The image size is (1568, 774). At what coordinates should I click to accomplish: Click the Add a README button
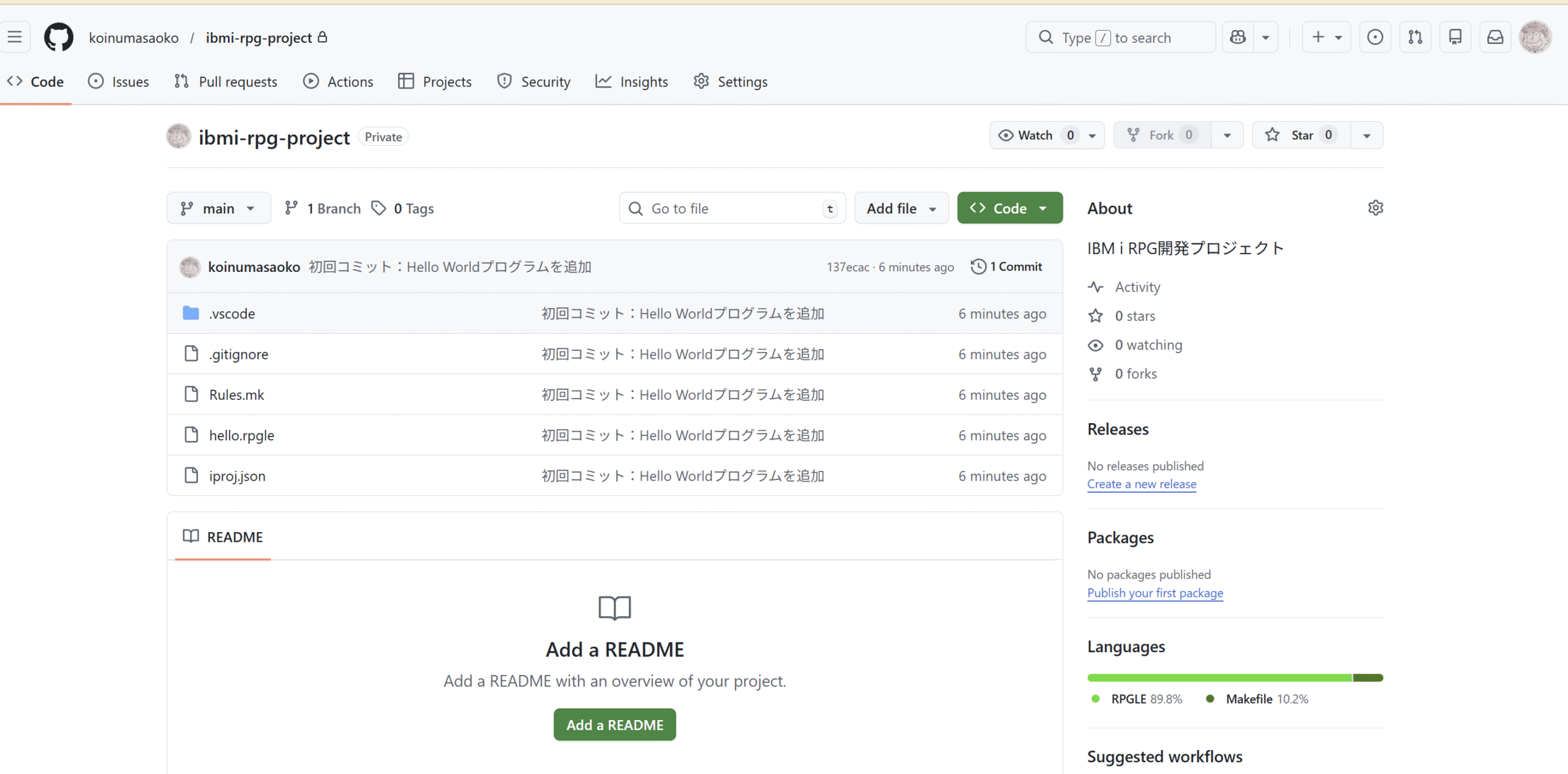614,724
